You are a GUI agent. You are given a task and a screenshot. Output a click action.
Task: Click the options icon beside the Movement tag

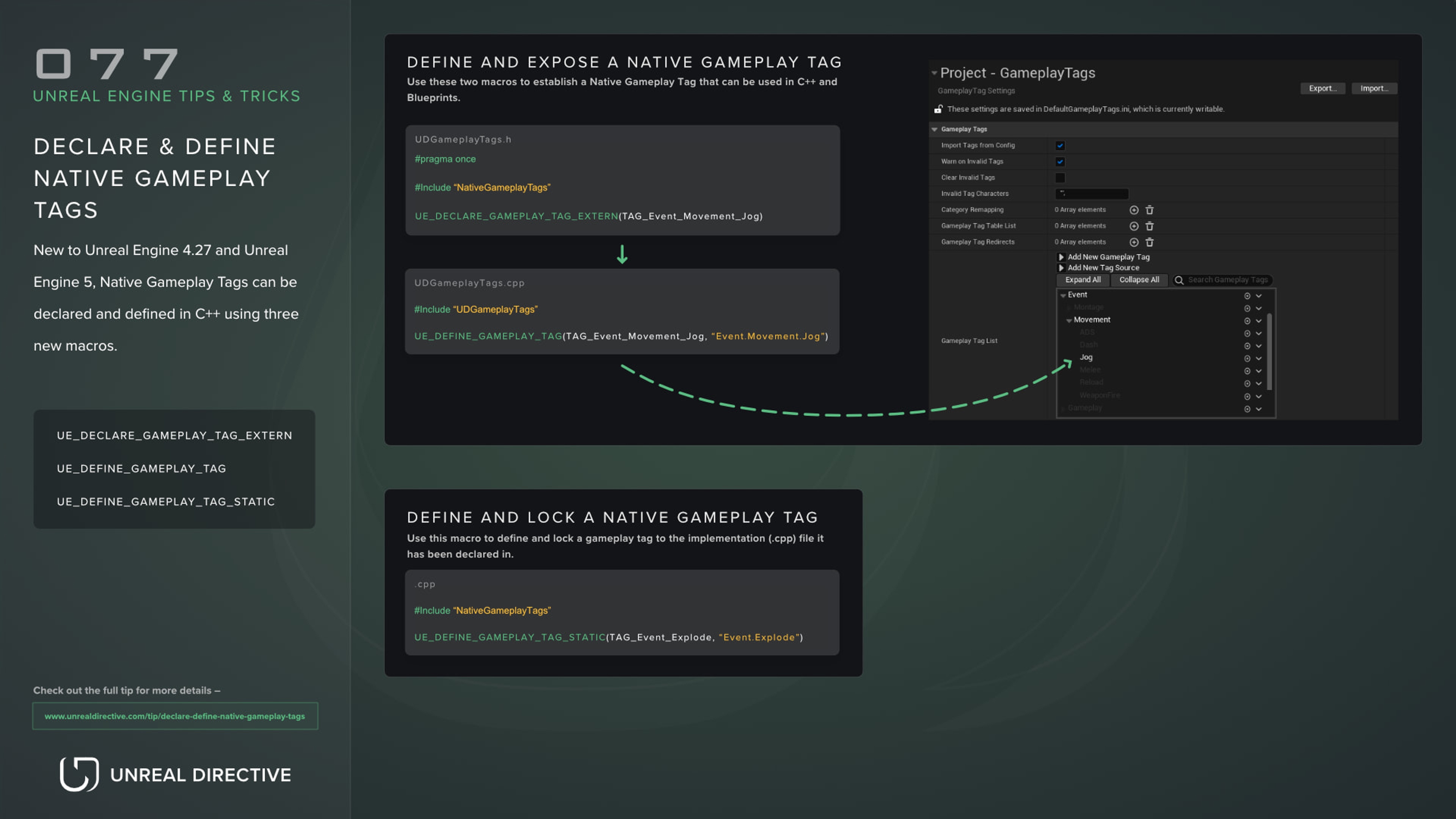[x=1247, y=320]
